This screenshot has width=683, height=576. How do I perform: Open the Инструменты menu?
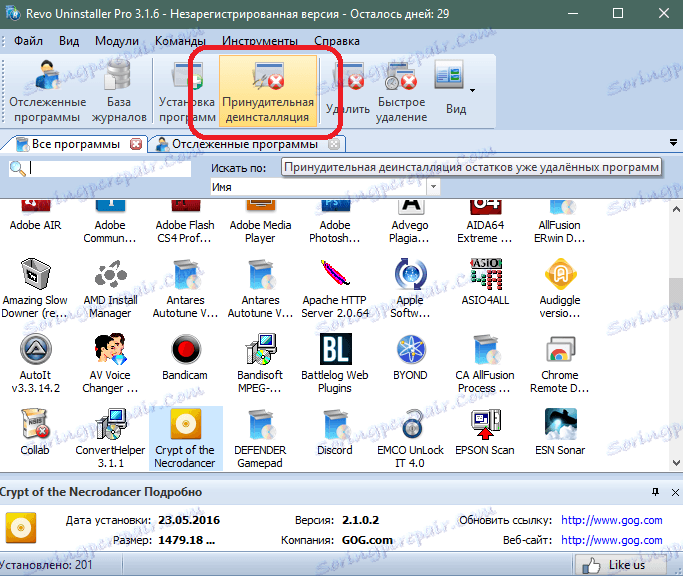(x=260, y=41)
